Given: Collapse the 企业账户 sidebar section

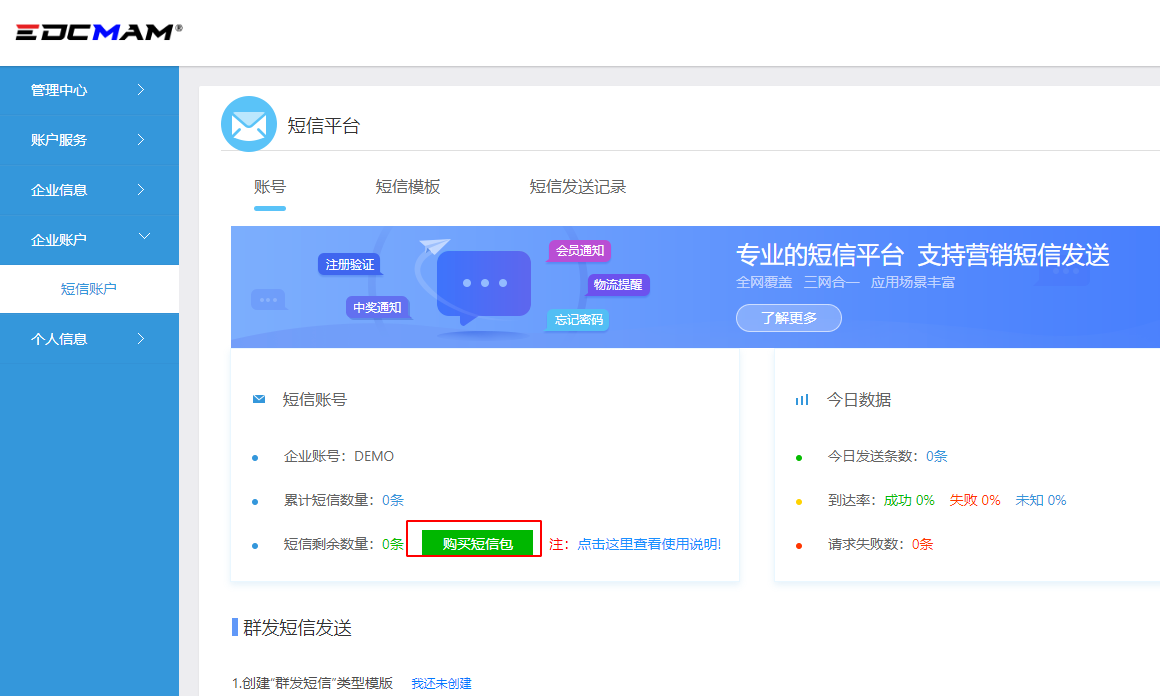Looking at the screenshot, I should click(89, 240).
